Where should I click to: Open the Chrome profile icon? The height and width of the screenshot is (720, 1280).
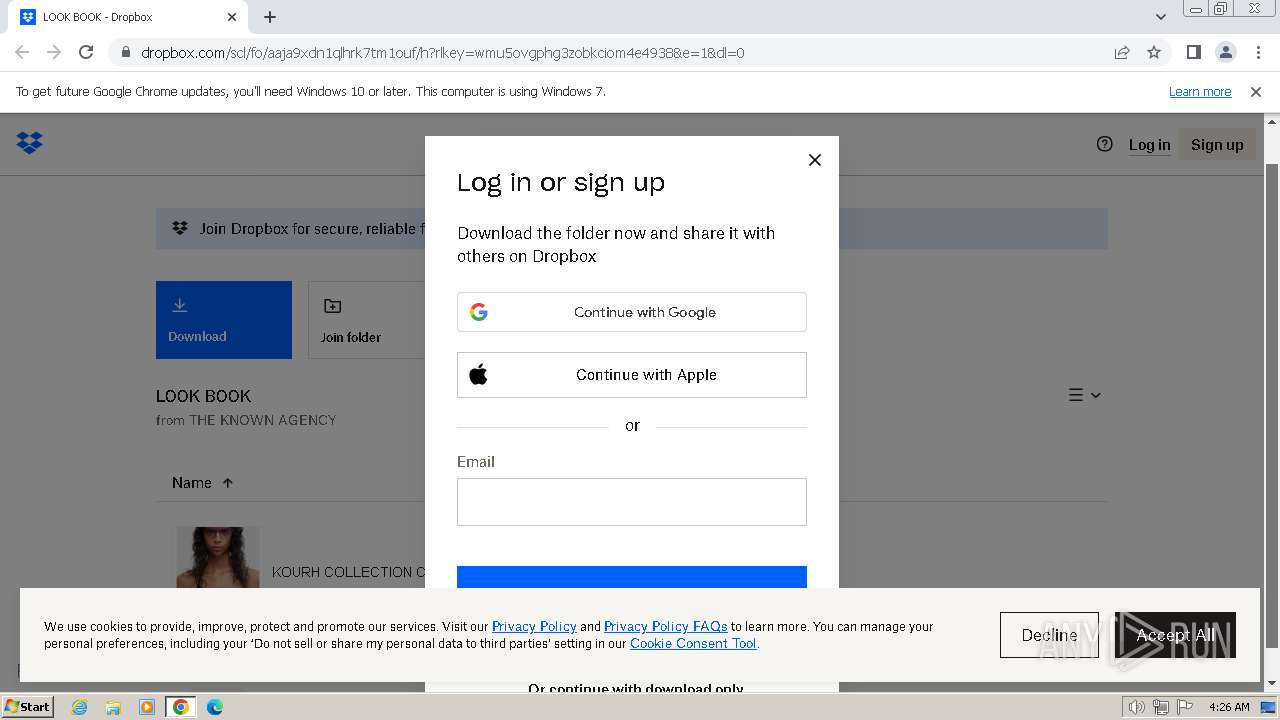tap(1226, 52)
